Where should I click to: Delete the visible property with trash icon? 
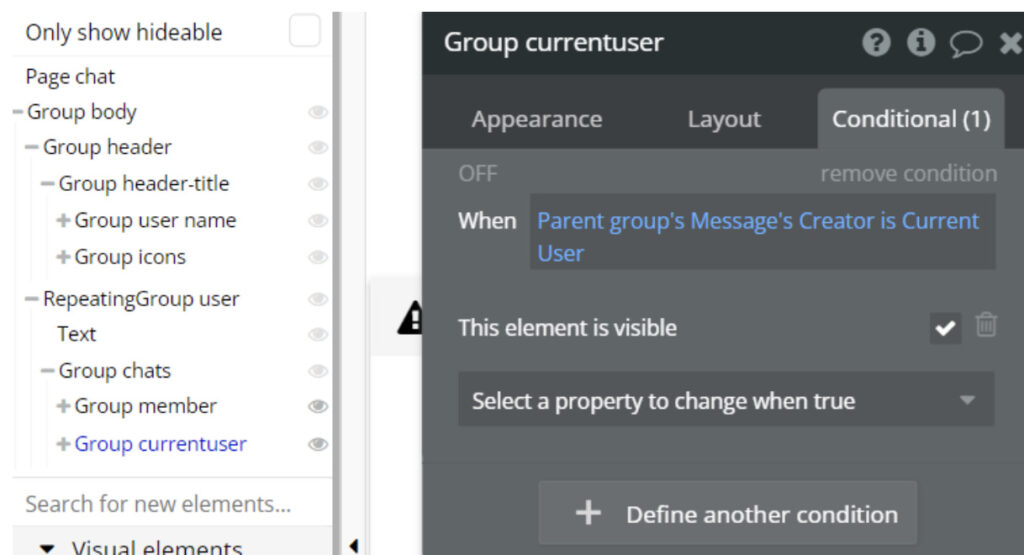986,325
